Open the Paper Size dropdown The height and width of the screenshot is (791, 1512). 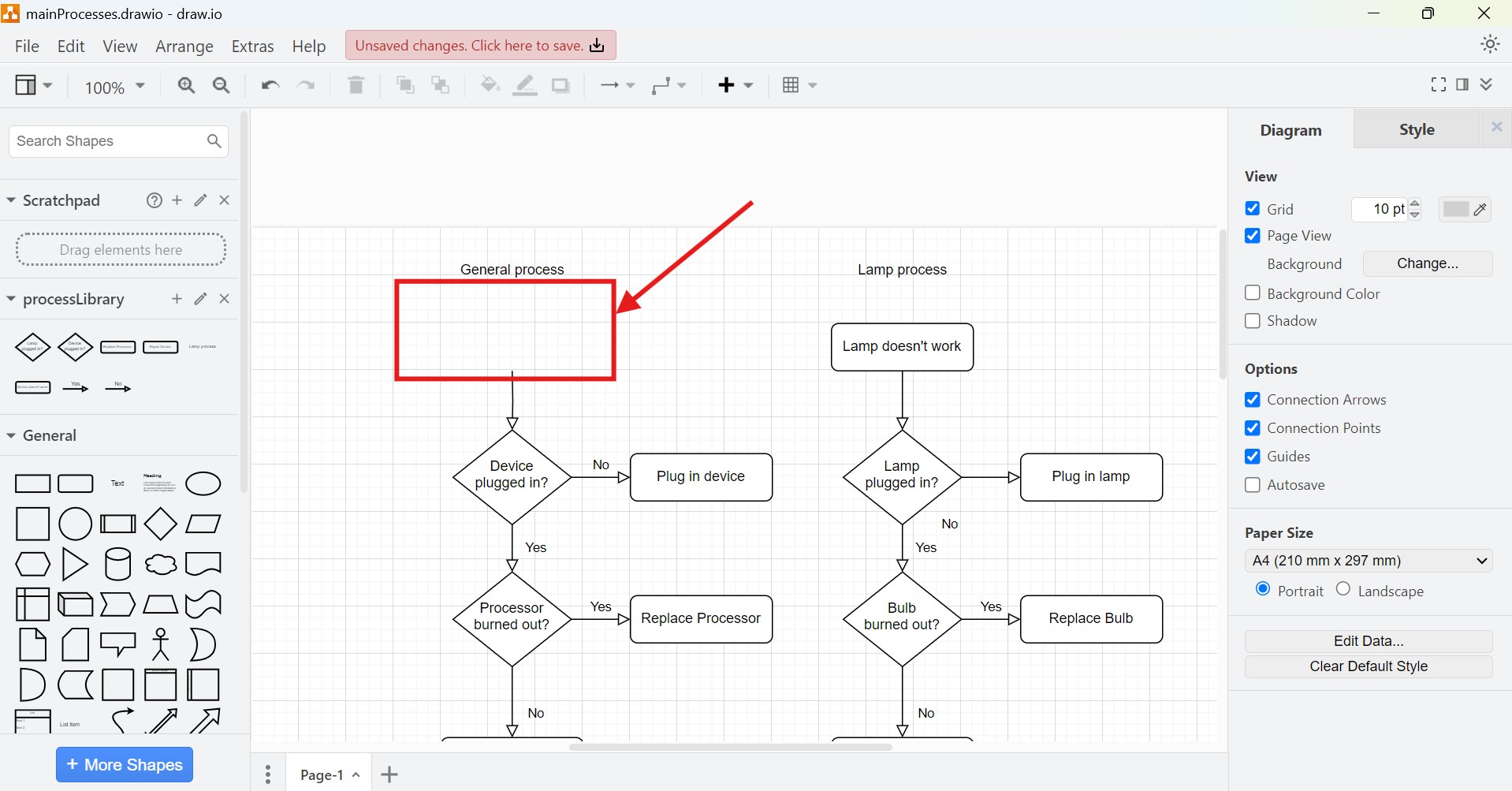(x=1369, y=560)
